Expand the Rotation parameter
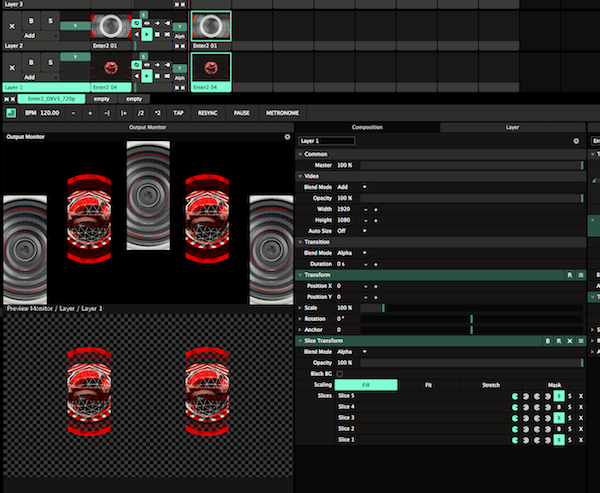Image resolution: width=600 pixels, height=493 pixels. click(x=300, y=318)
